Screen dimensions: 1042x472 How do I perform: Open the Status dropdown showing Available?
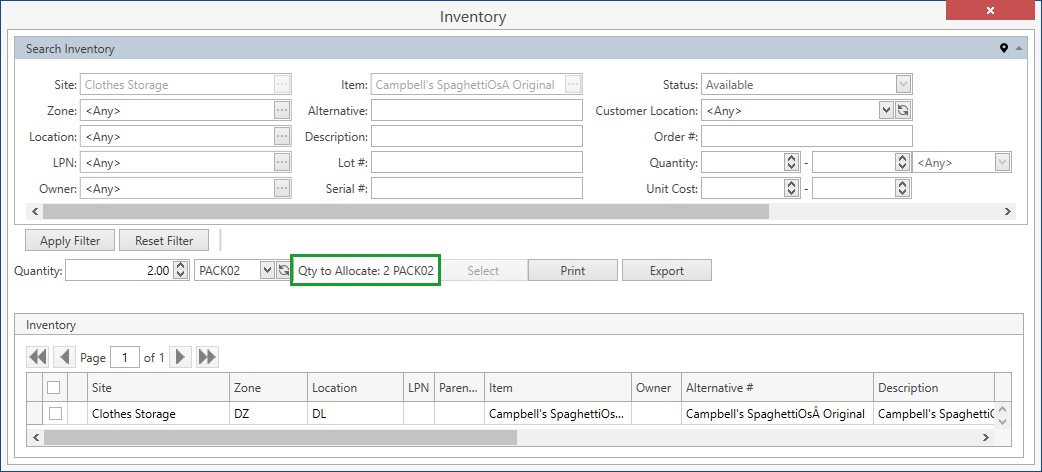[x=902, y=84]
